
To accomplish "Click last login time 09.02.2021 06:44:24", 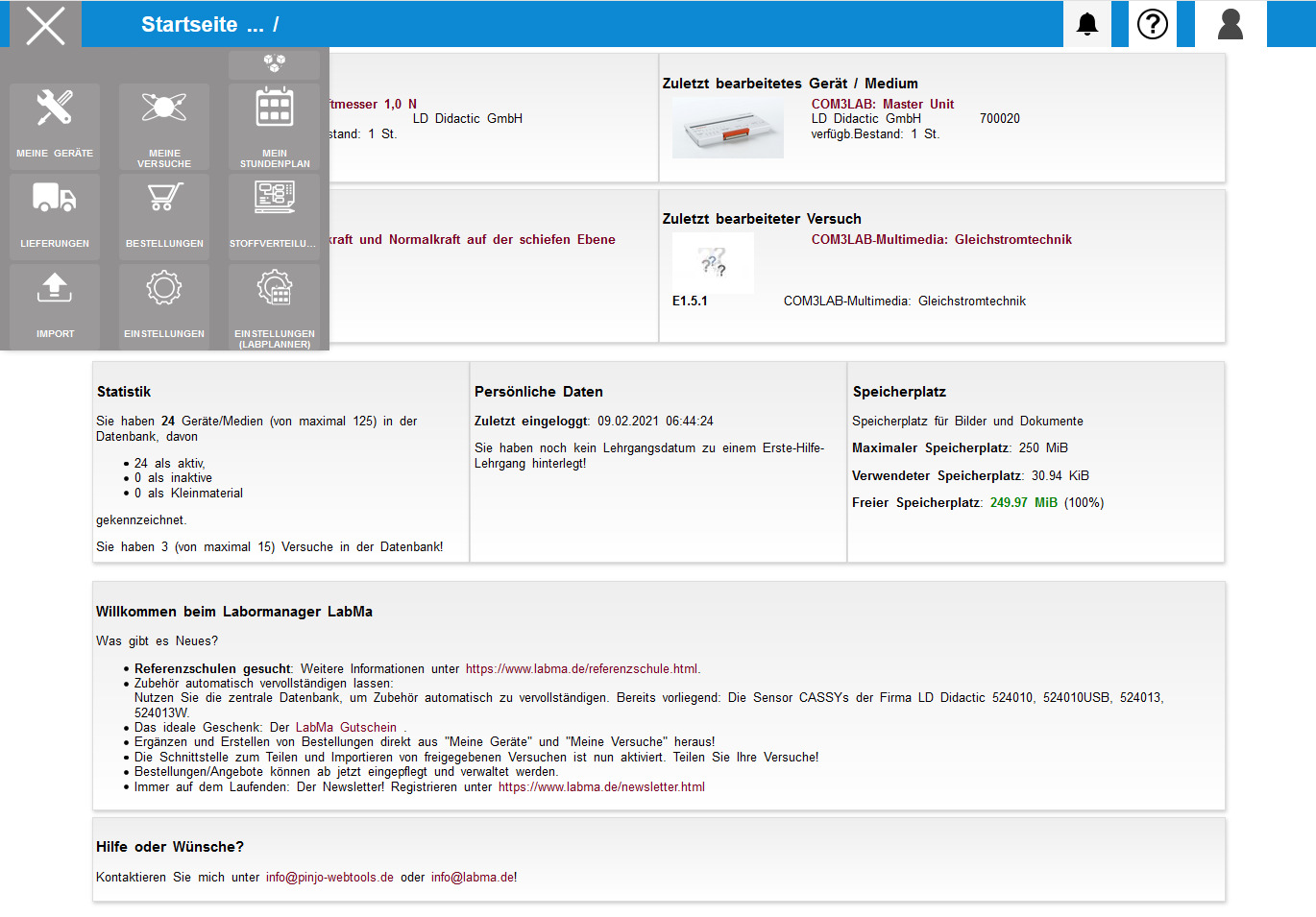I will pyautogui.click(x=655, y=422).
